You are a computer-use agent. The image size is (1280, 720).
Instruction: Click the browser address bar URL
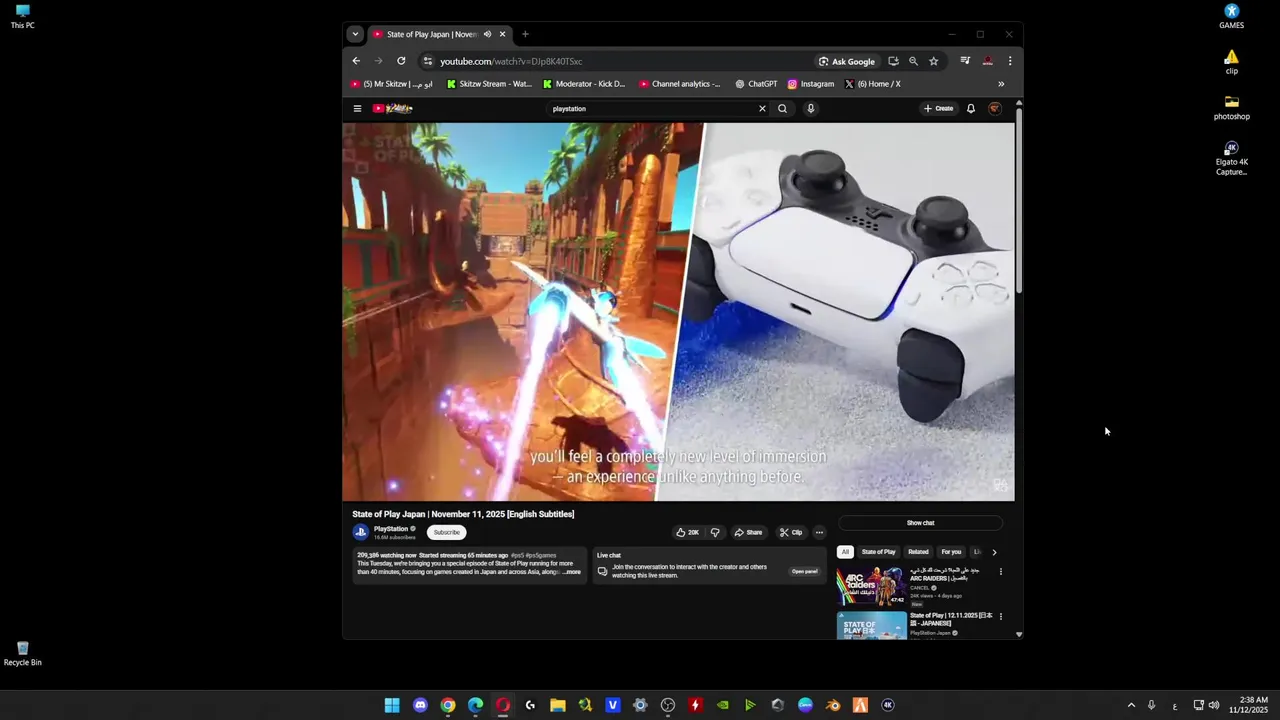[511, 61]
